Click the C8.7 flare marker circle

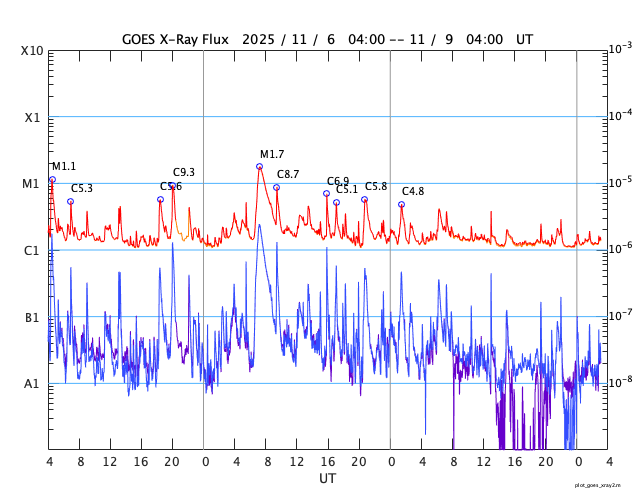(276, 187)
